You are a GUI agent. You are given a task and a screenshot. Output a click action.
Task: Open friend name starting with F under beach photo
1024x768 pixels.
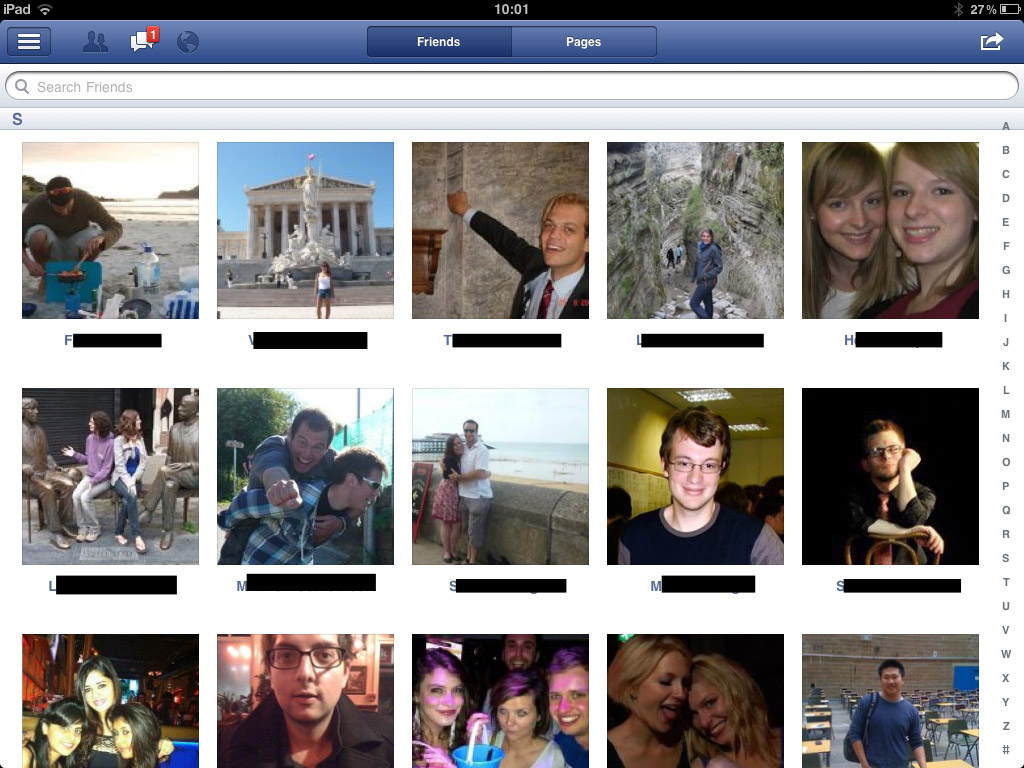112,340
